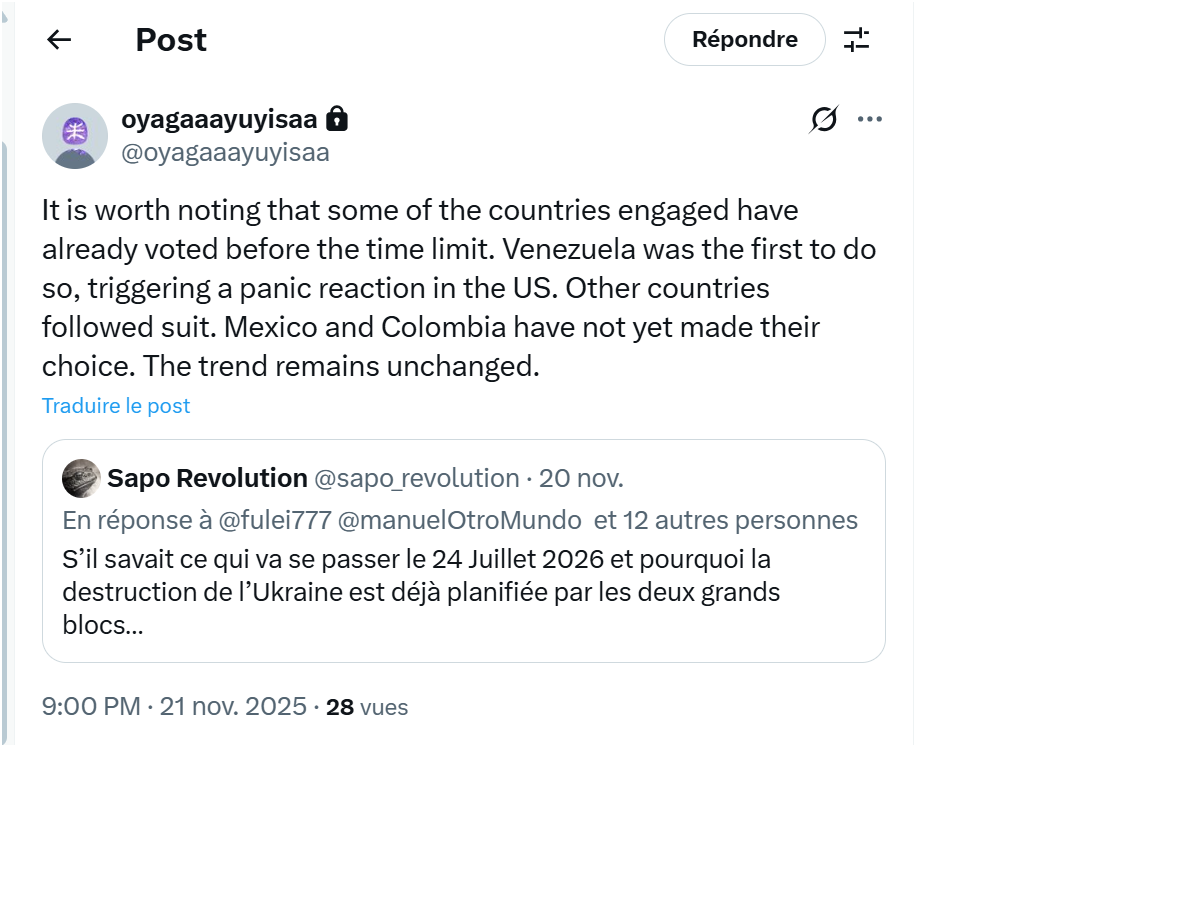Click the 20 nov. quoted post date

(x=581, y=479)
